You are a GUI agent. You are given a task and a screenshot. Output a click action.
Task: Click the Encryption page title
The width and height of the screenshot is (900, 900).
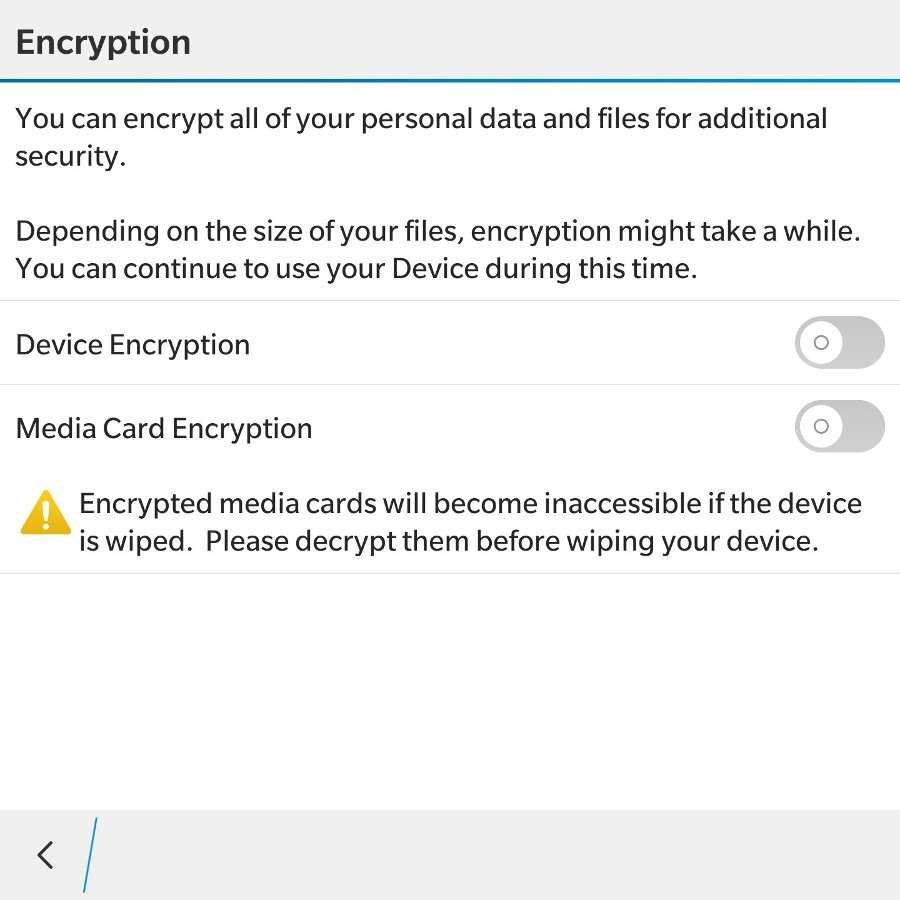click(x=103, y=43)
